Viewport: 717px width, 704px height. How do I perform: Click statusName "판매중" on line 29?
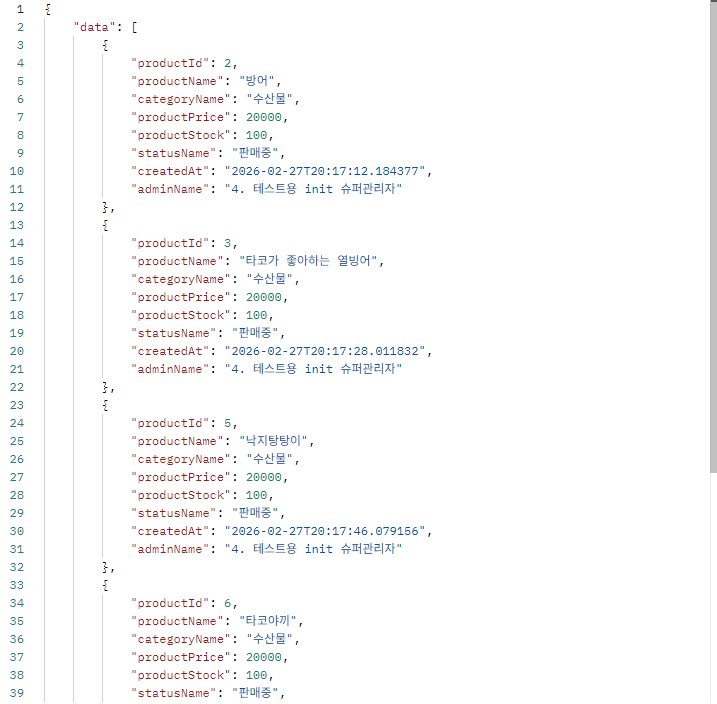255,513
